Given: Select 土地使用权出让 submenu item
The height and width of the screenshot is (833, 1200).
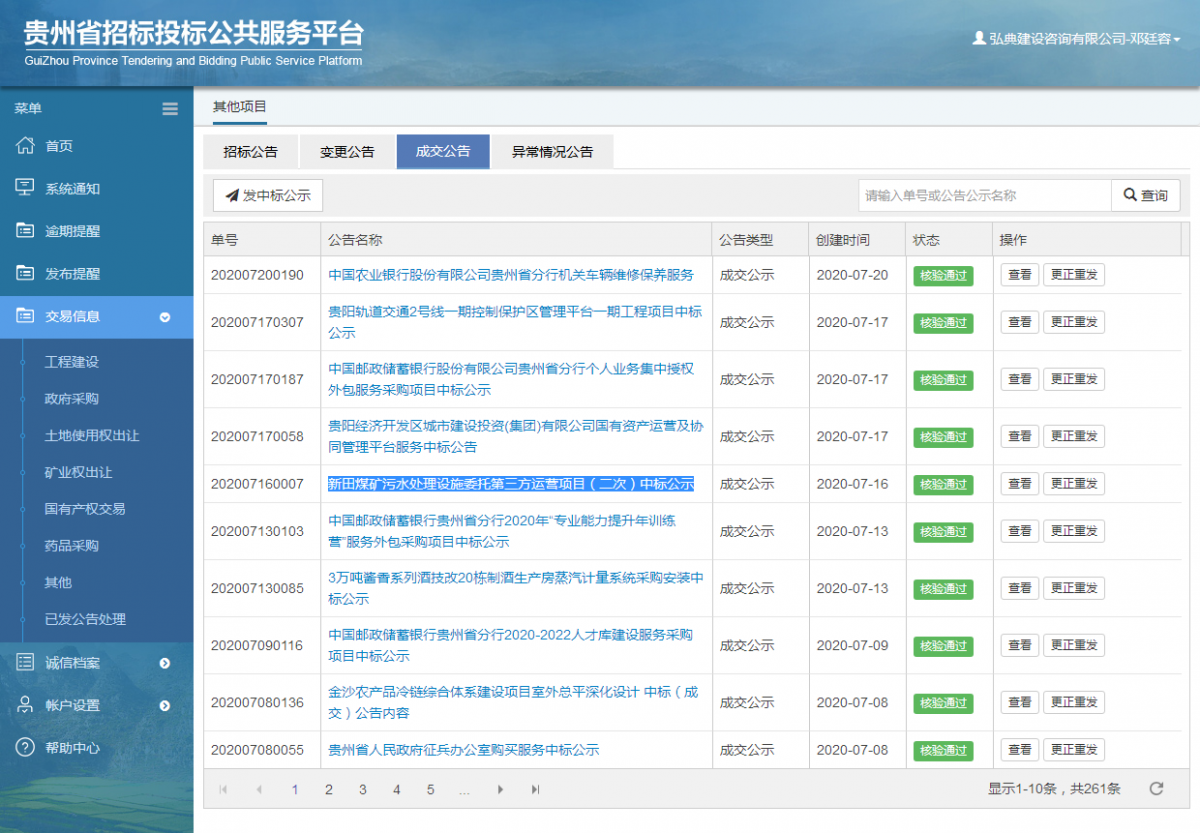Looking at the screenshot, I should click(x=92, y=436).
